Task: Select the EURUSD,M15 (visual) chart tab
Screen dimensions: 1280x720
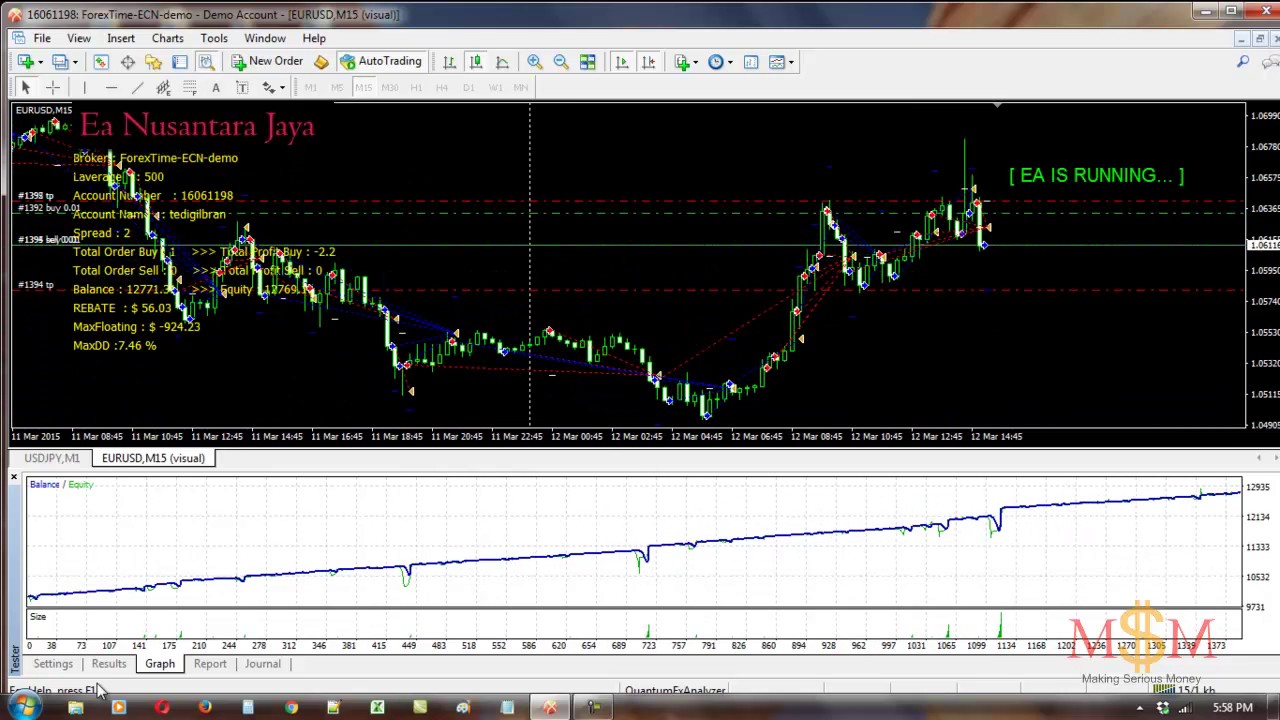Action: [x=153, y=458]
